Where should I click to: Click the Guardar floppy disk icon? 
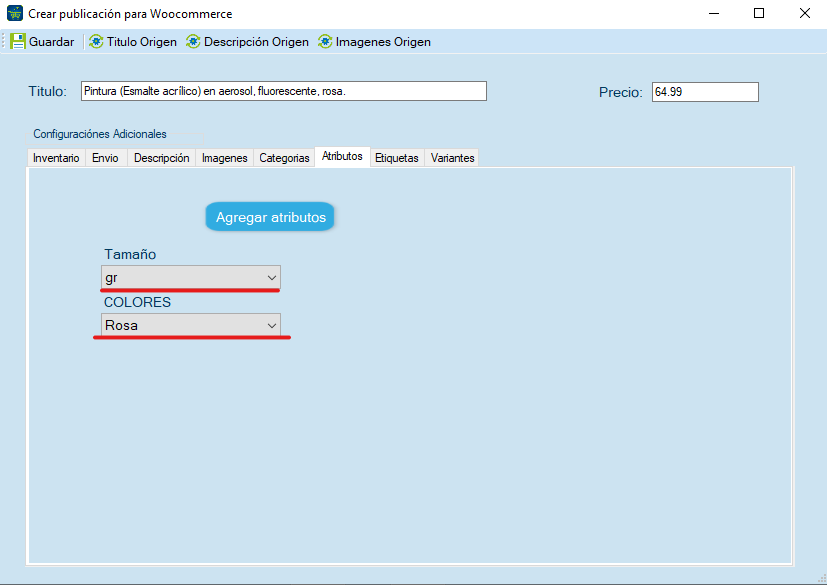pos(18,42)
